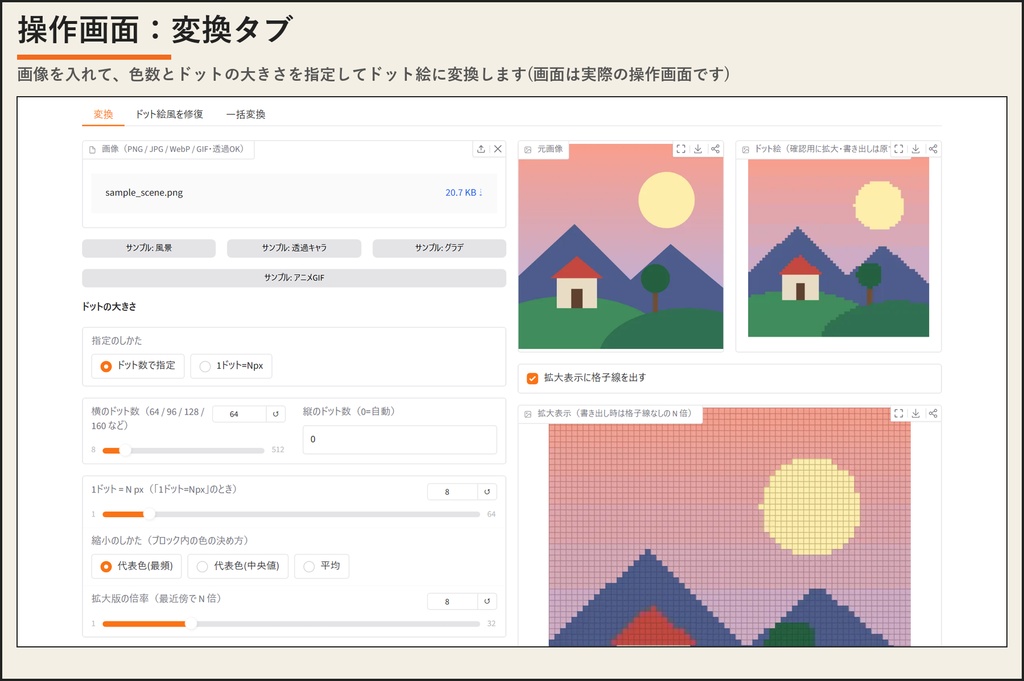Load the サンプル: グラデ sample
The image size is (1024, 681).
tap(440, 248)
